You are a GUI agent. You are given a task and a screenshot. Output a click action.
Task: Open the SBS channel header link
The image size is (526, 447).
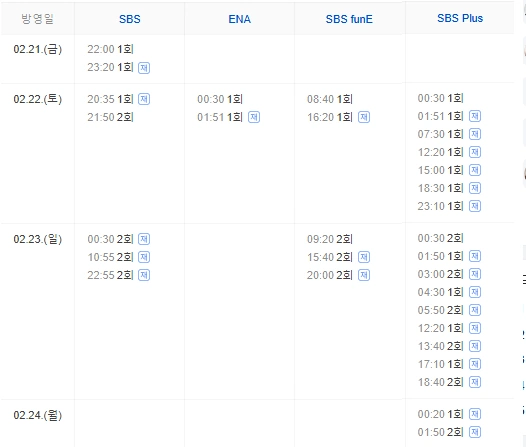(x=129, y=19)
